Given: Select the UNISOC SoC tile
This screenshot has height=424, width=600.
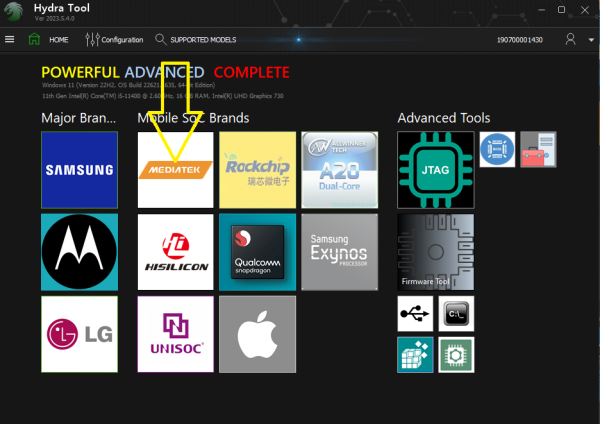Looking at the screenshot, I should pos(176,334).
